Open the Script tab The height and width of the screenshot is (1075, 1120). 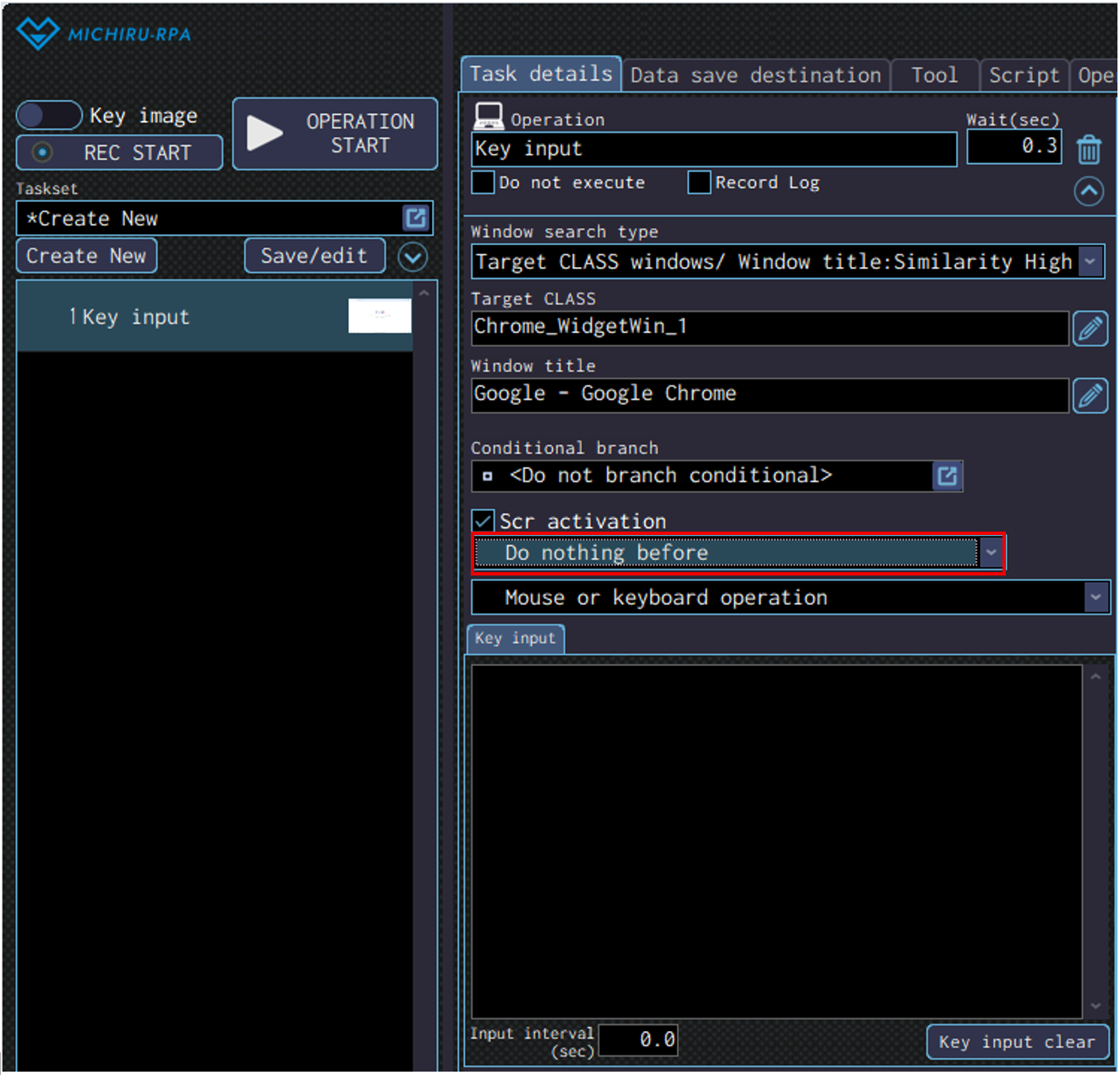tap(1023, 75)
